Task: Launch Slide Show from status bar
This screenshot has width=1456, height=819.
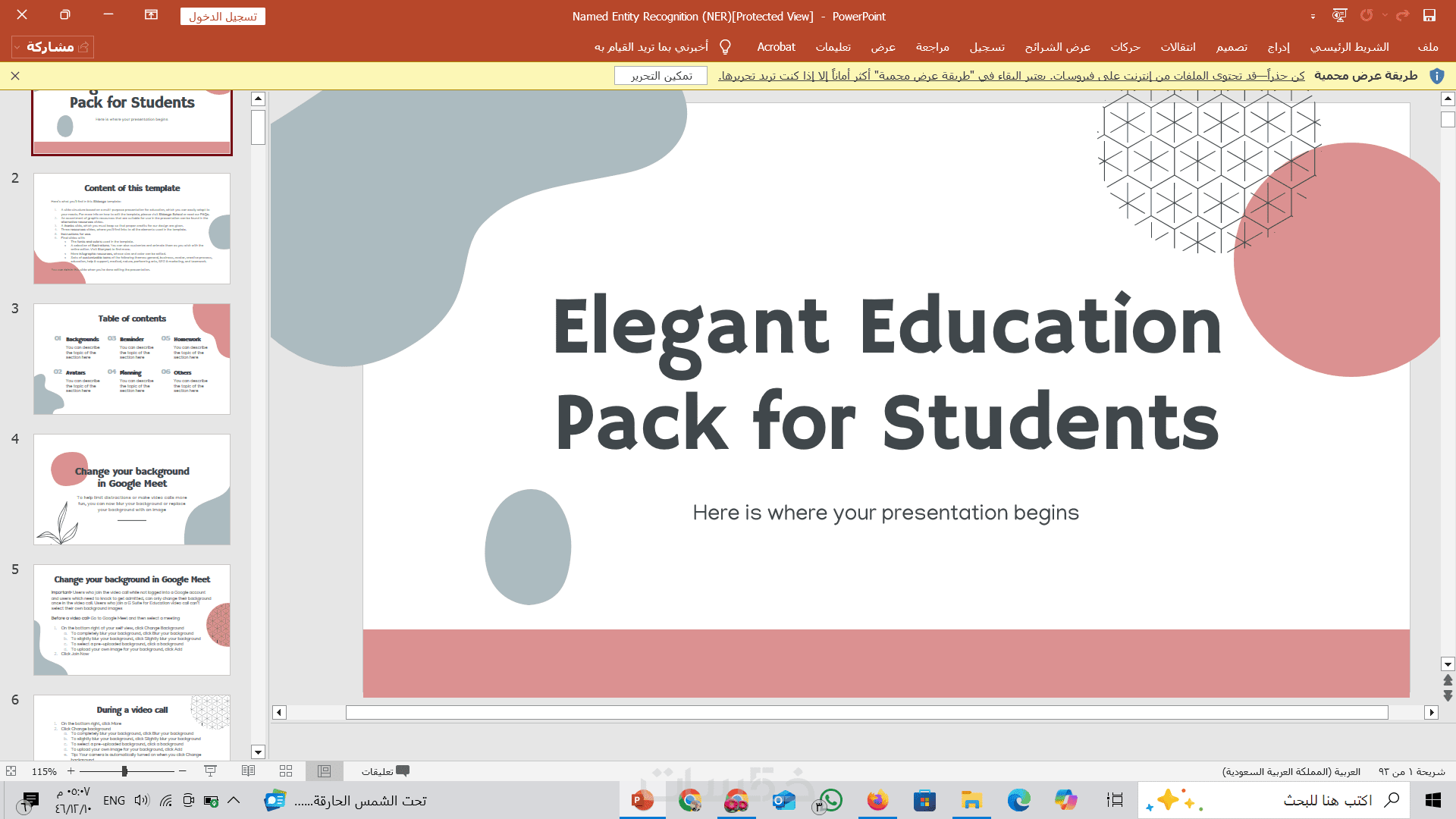Action: [x=211, y=771]
